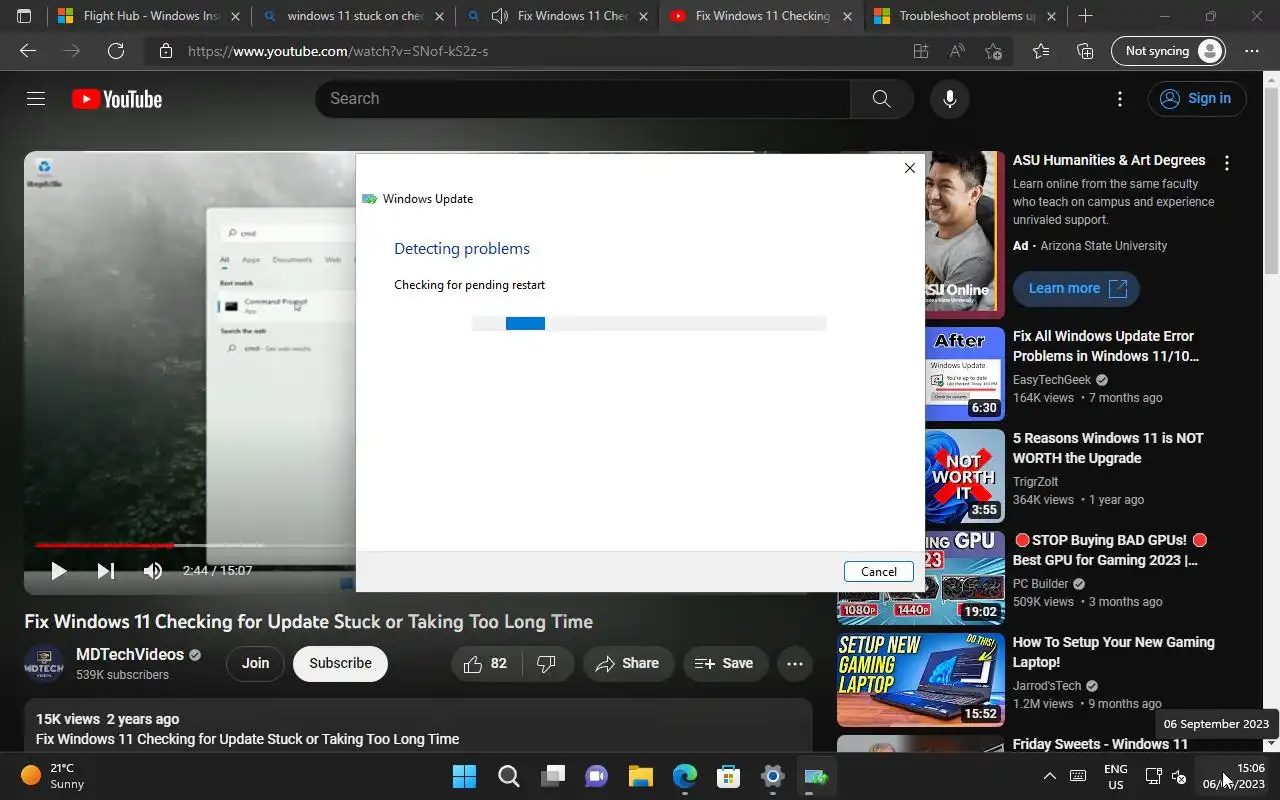Switch to muted Fix Windows 11 Che tab
This screenshot has width=1280, height=800.
click(x=557, y=16)
